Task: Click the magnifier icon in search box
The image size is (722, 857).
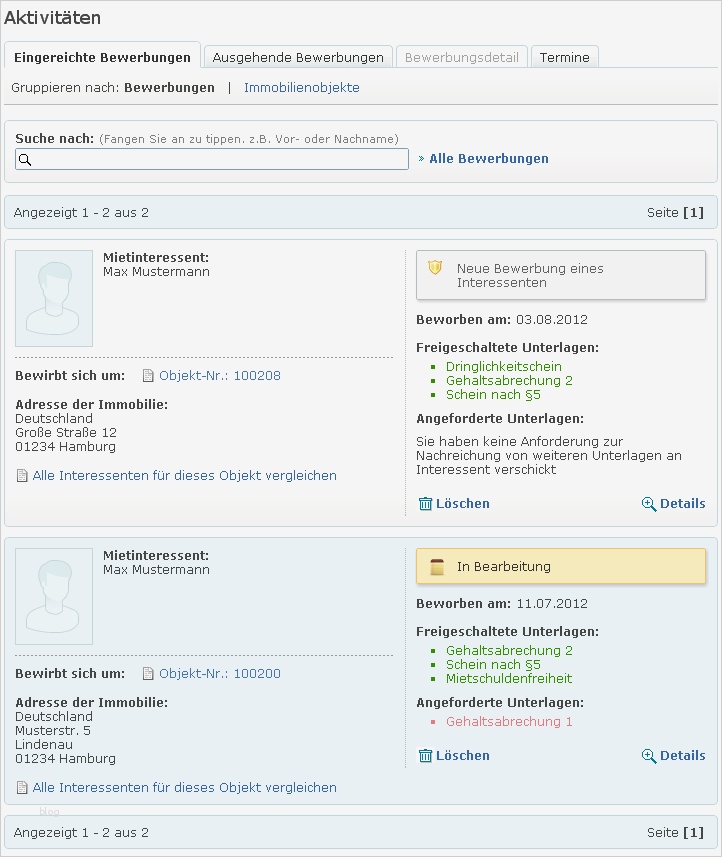Action: (25, 160)
